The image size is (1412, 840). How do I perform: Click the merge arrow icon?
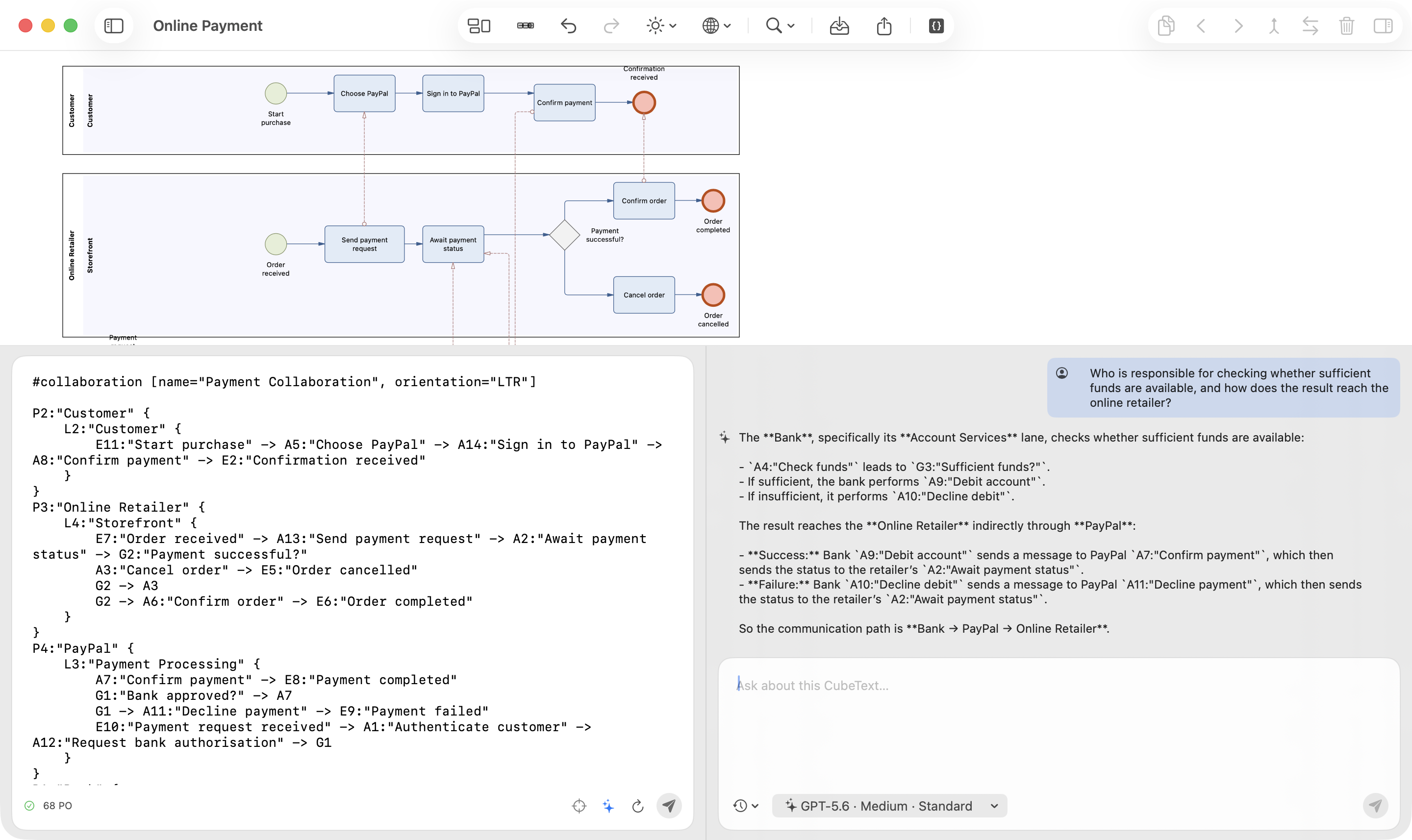[1274, 26]
